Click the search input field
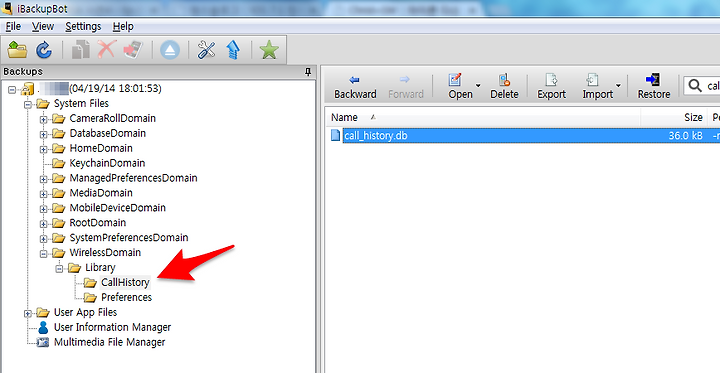 click(x=702, y=85)
